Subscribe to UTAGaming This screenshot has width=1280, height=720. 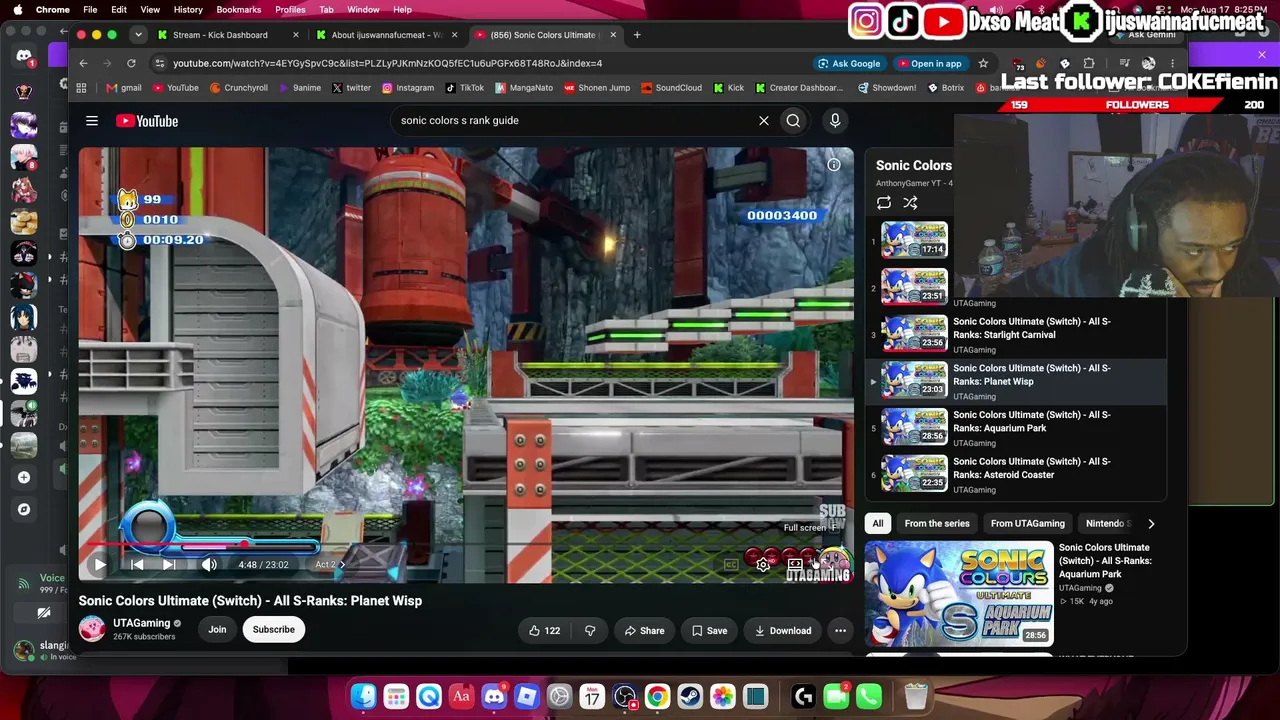[273, 630]
